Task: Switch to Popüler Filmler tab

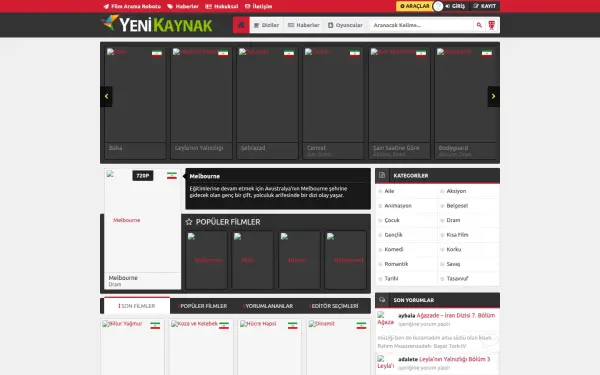Action: click(x=202, y=306)
